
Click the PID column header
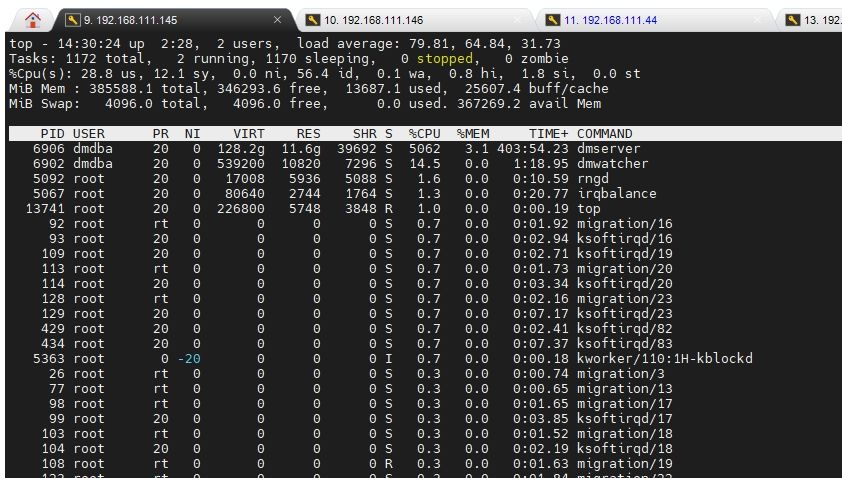[53, 134]
